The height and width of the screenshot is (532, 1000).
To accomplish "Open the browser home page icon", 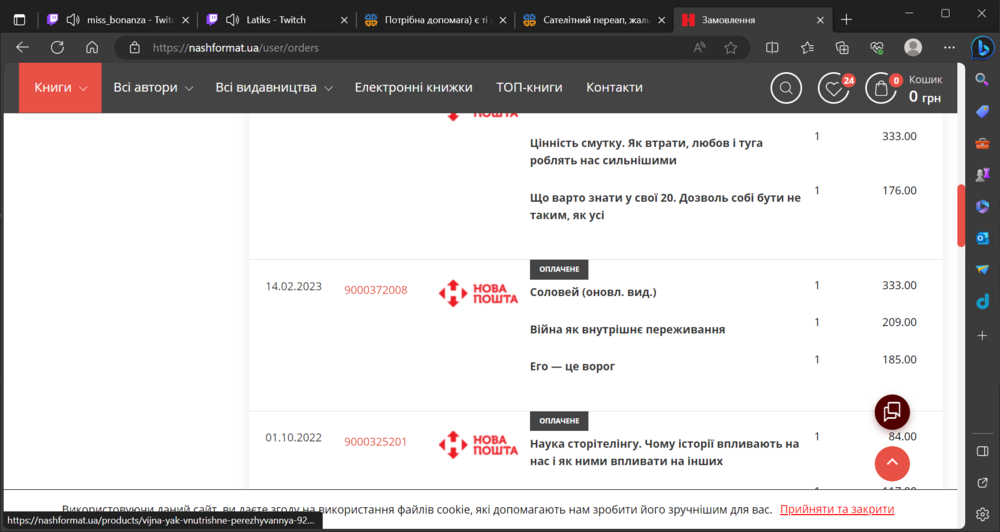I will [x=92, y=47].
